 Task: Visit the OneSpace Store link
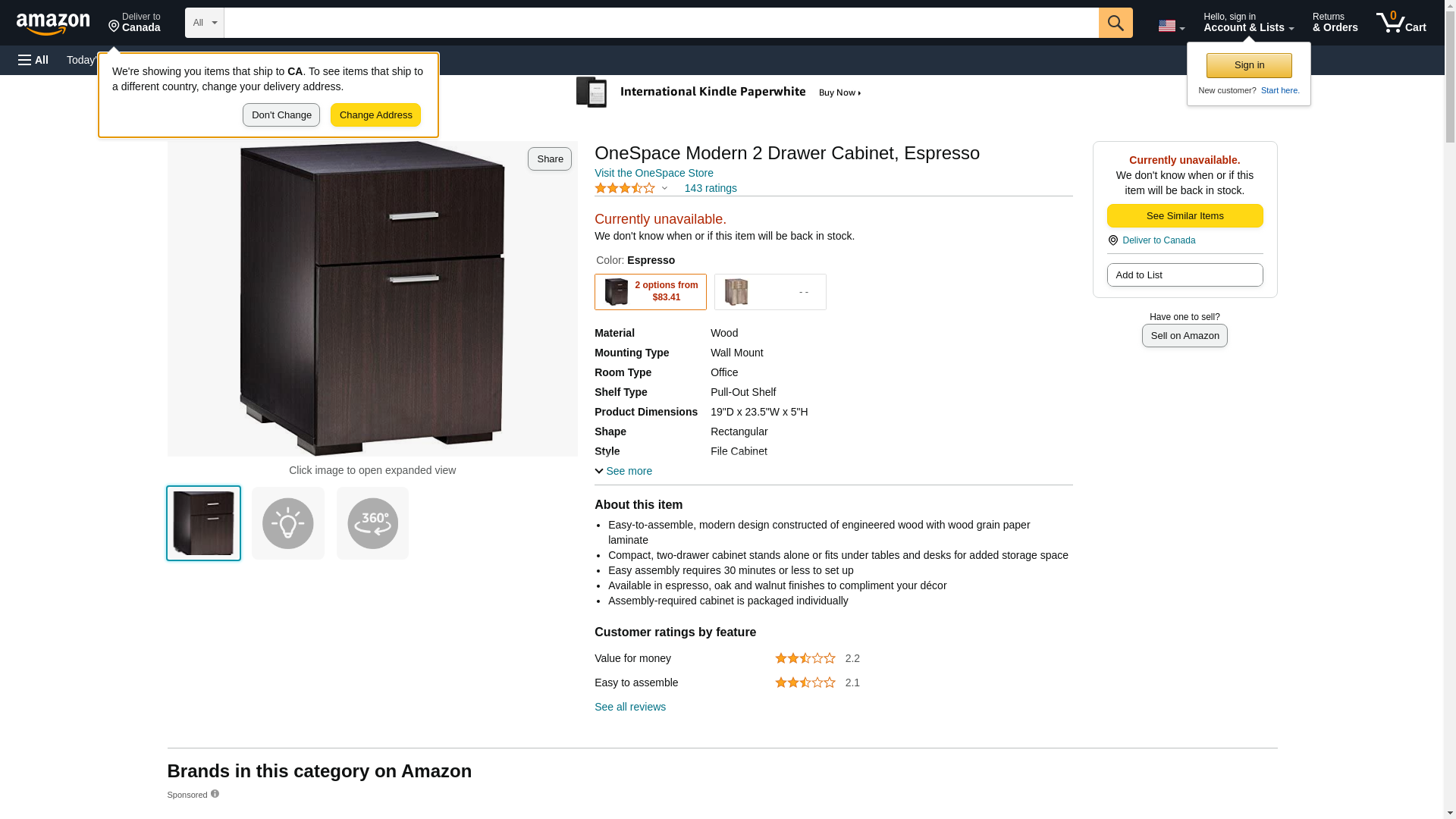pos(654,173)
